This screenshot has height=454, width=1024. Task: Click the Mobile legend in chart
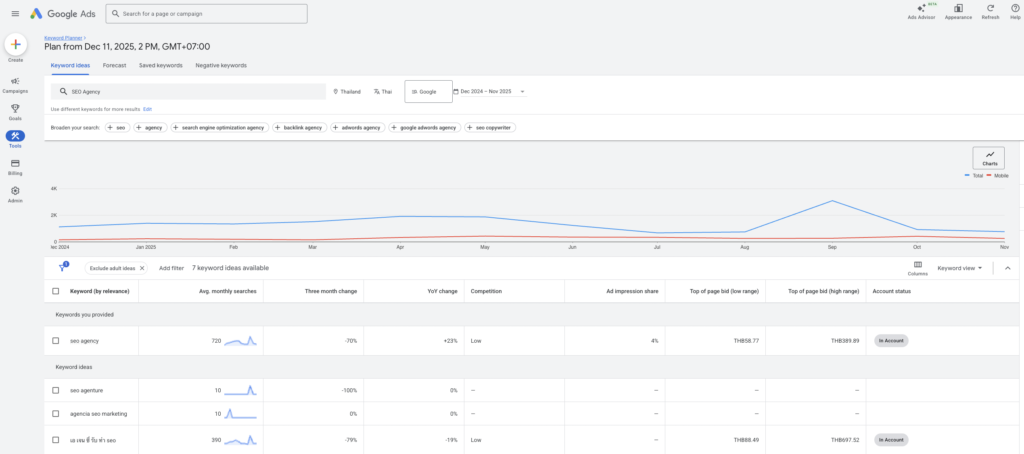click(997, 176)
